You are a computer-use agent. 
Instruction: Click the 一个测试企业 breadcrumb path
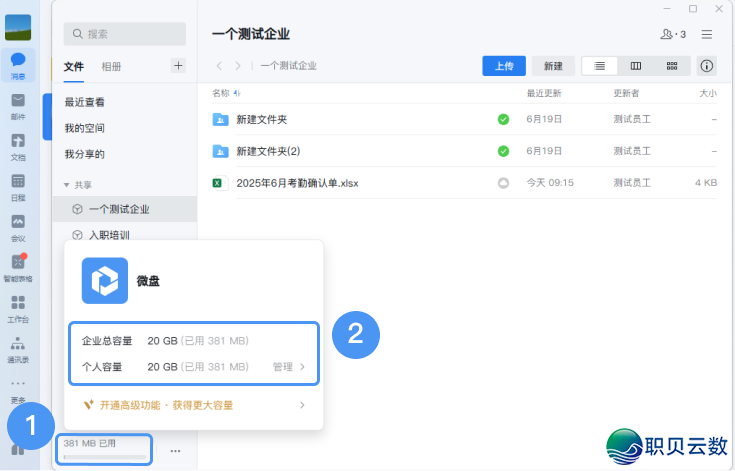pyautogui.click(x=288, y=66)
